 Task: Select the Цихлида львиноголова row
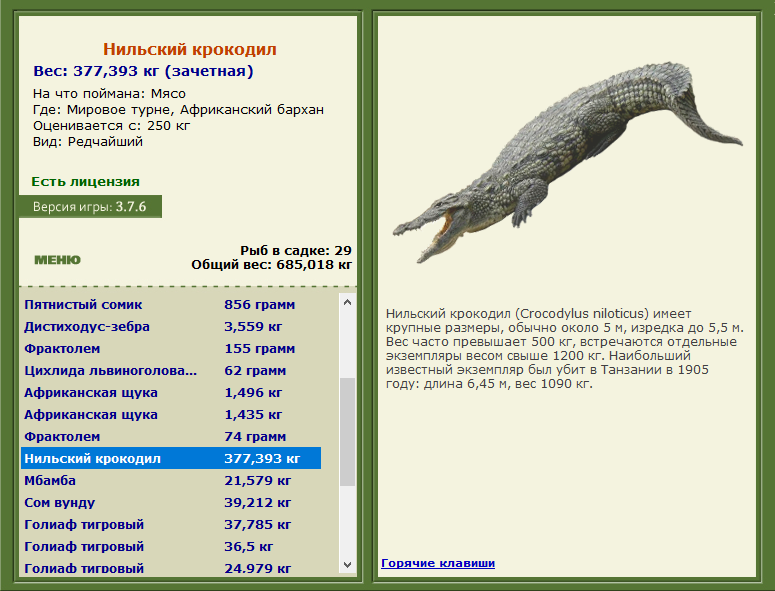click(x=171, y=371)
